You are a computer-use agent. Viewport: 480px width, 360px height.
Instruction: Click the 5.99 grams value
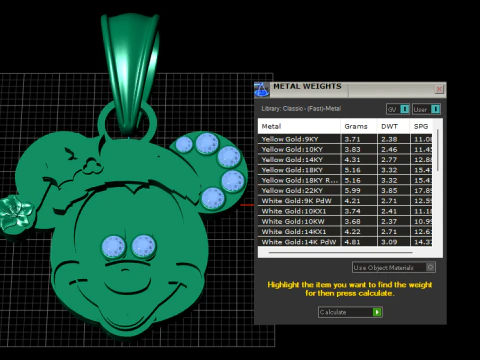352,191
